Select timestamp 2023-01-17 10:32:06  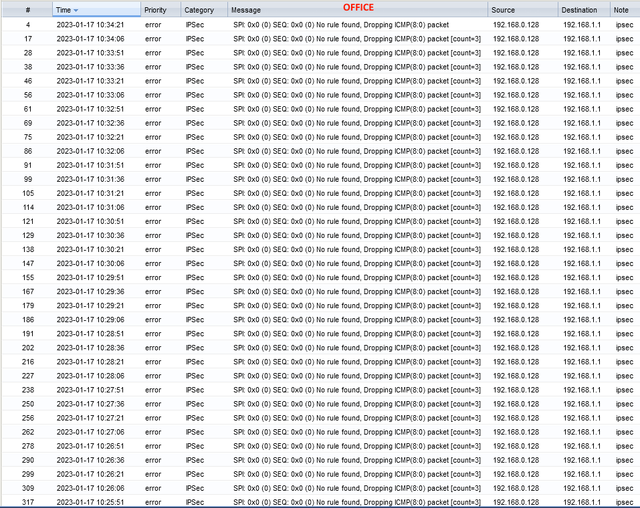pos(90,151)
